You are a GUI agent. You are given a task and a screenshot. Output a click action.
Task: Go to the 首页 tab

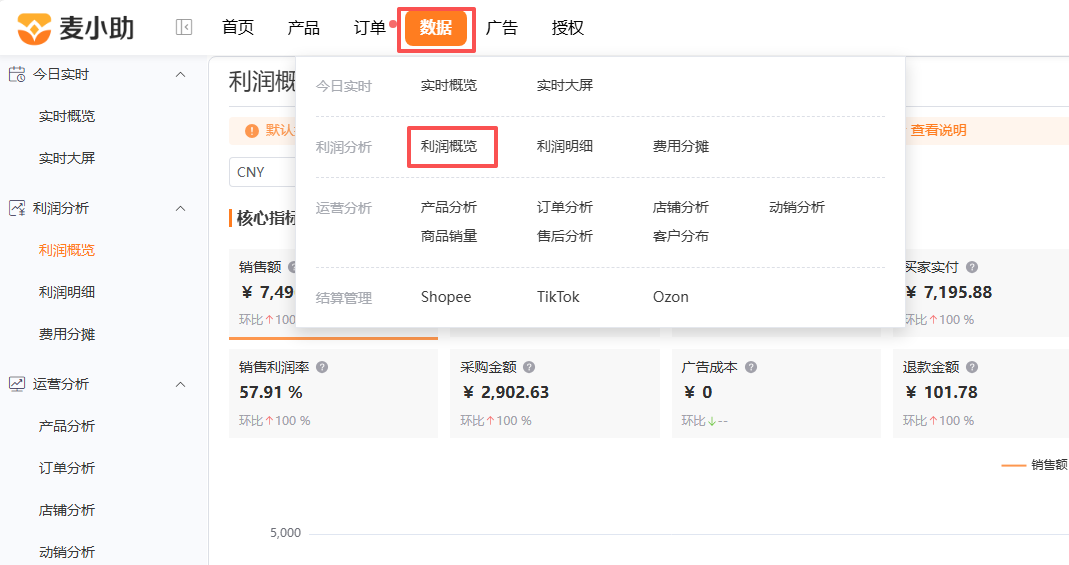(x=238, y=27)
